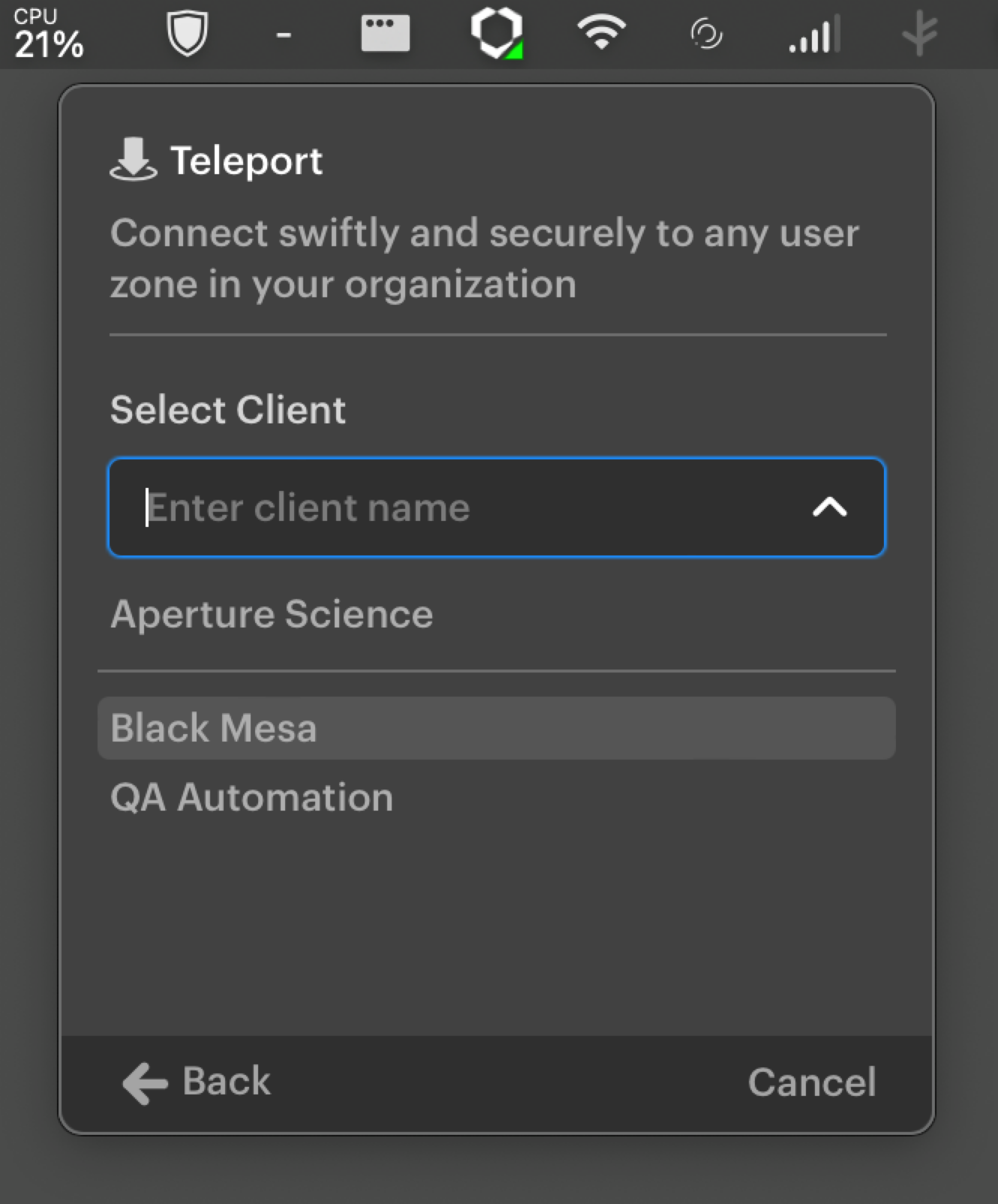The width and height of the screenshot is (998, 1204).
Task: Click the Teleport heading text
Action: (246, 161)
